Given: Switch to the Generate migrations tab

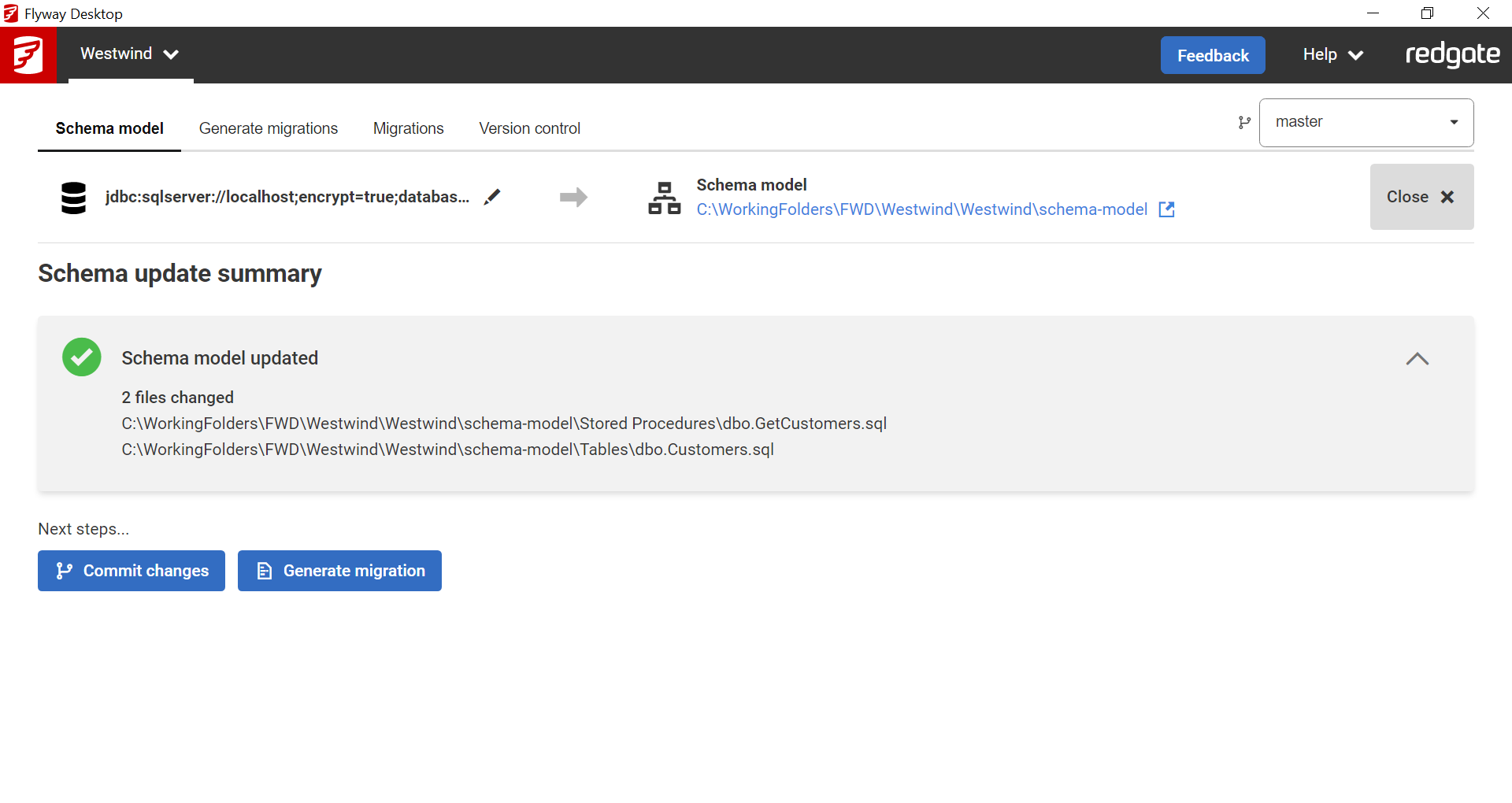Looking at the screenshot, I should (268, 128).
